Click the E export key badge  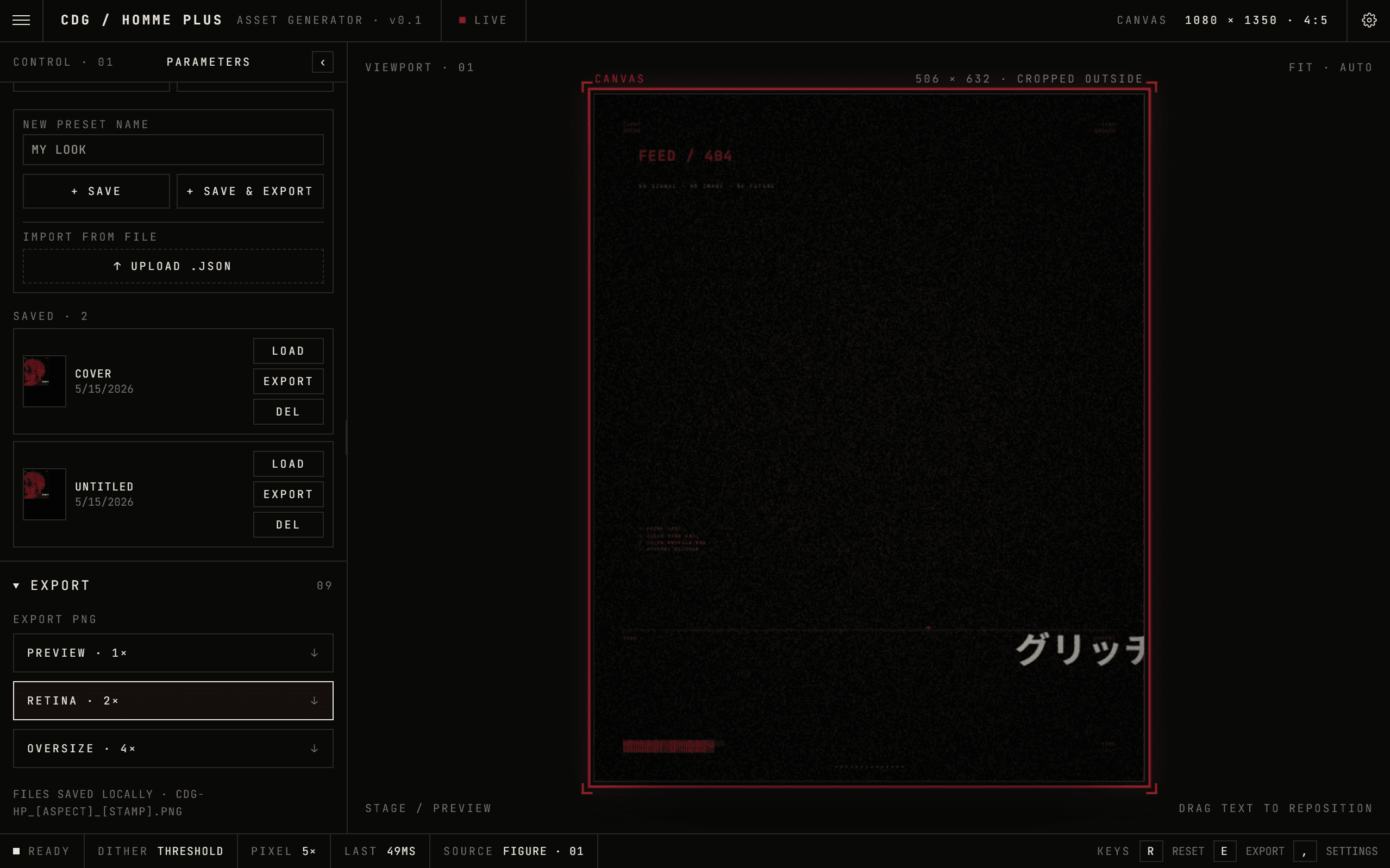tap(1224, 851)
